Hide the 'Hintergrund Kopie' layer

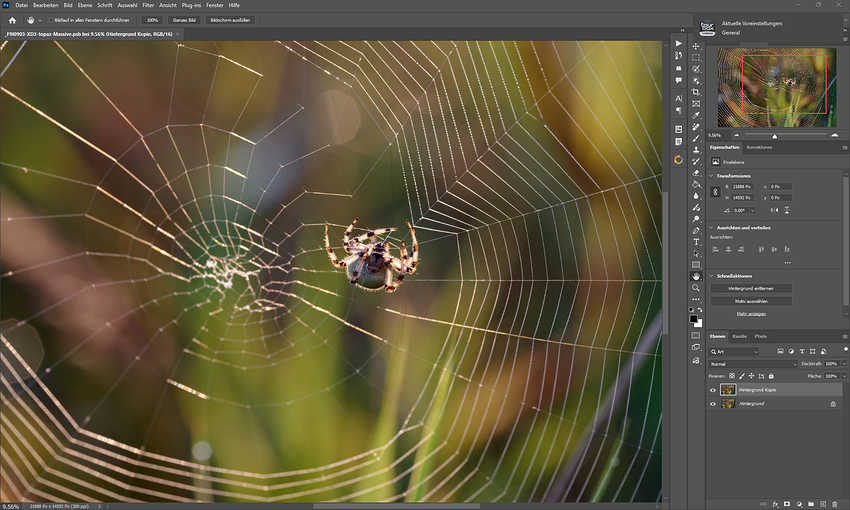[x=713, y=389]
